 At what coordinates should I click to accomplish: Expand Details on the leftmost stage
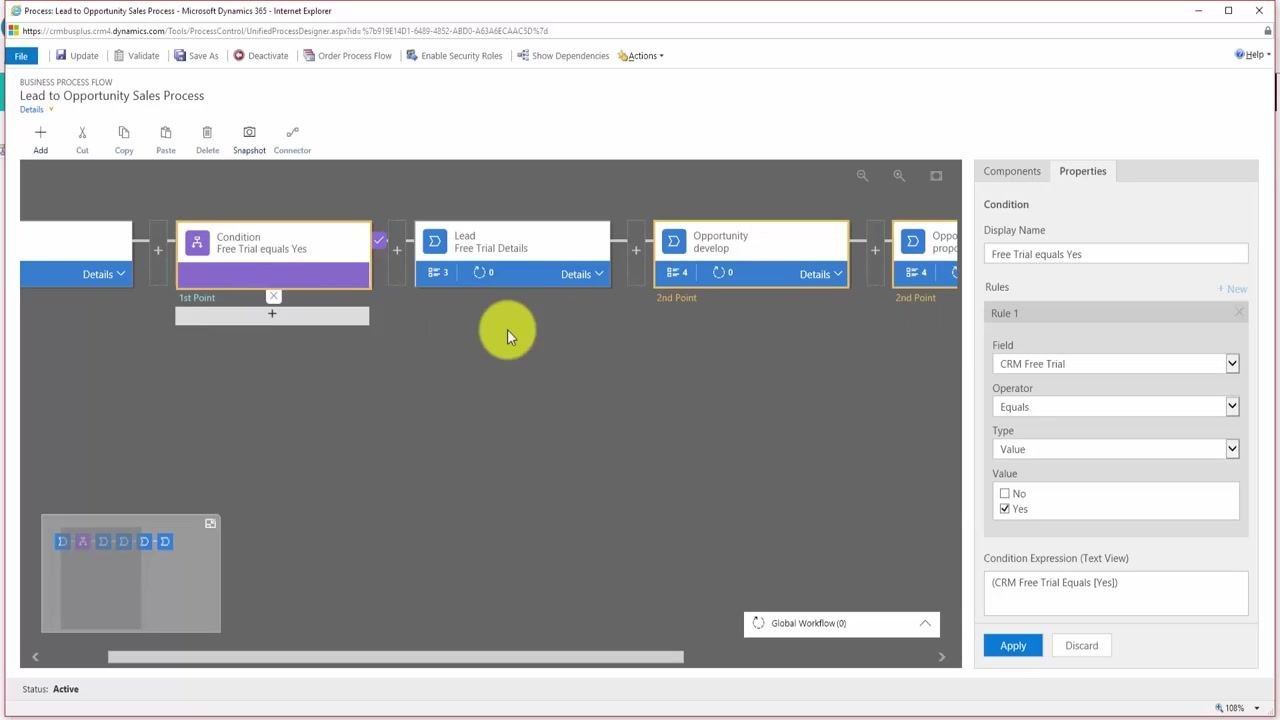[x=104, y=274]
